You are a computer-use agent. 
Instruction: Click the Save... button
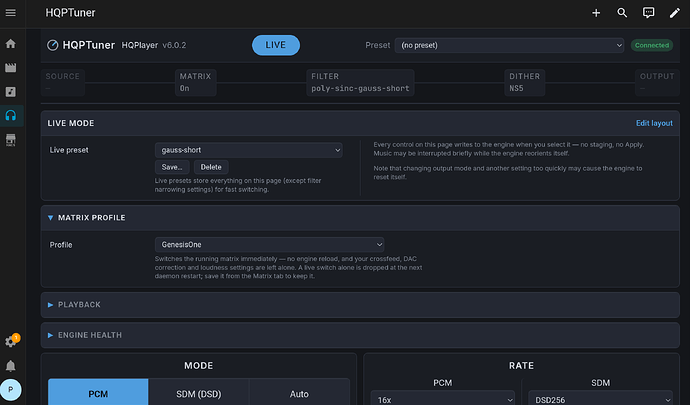[172, 167]
